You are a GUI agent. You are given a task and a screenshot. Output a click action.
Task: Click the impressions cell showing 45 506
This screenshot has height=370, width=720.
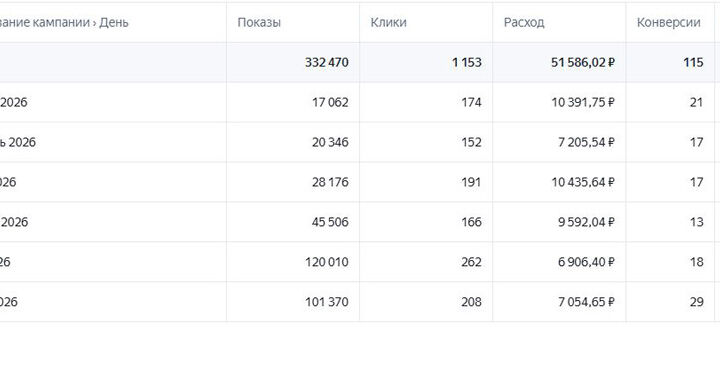click(330, 222)
